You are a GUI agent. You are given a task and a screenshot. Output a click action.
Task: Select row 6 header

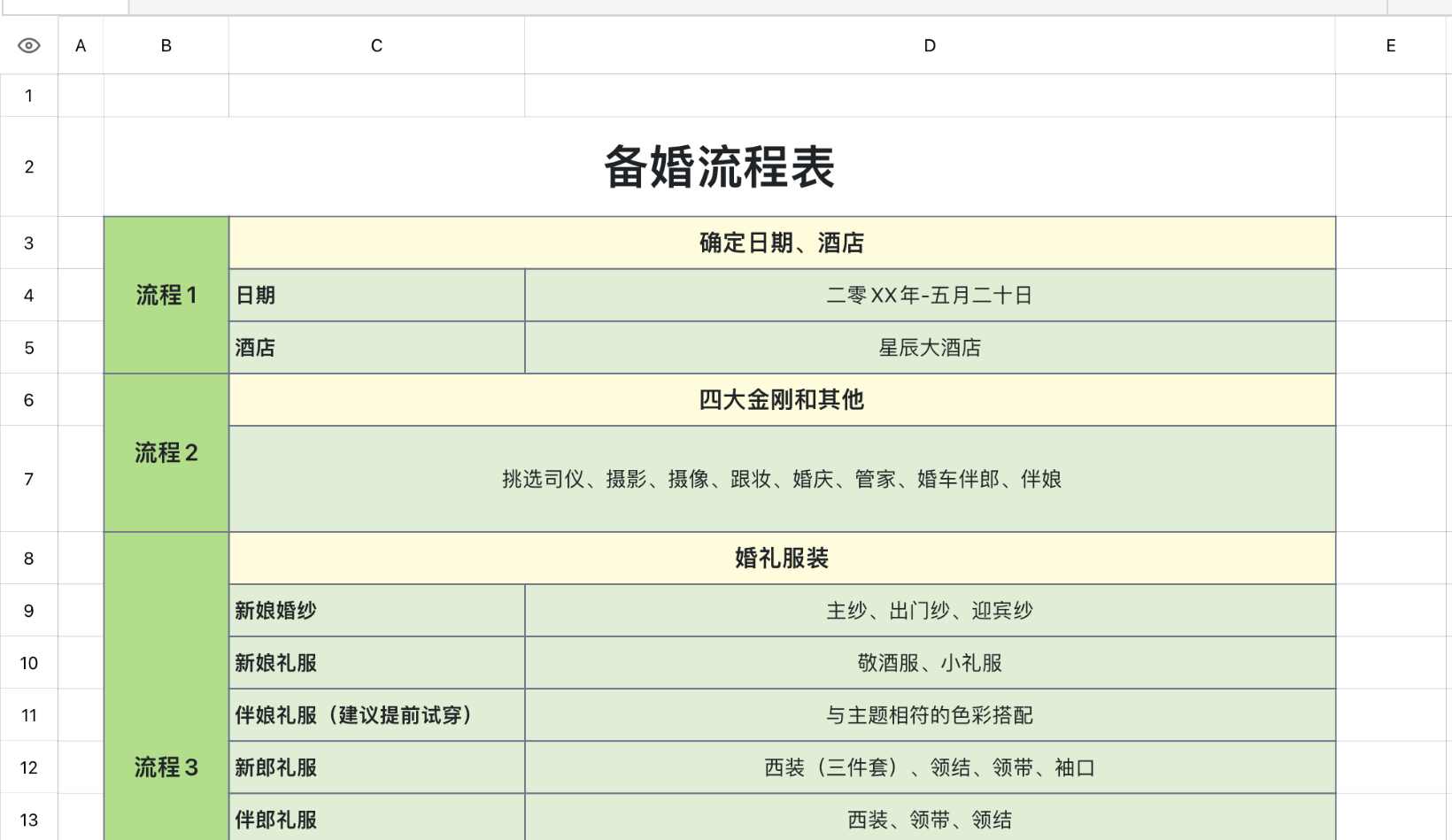28,399
